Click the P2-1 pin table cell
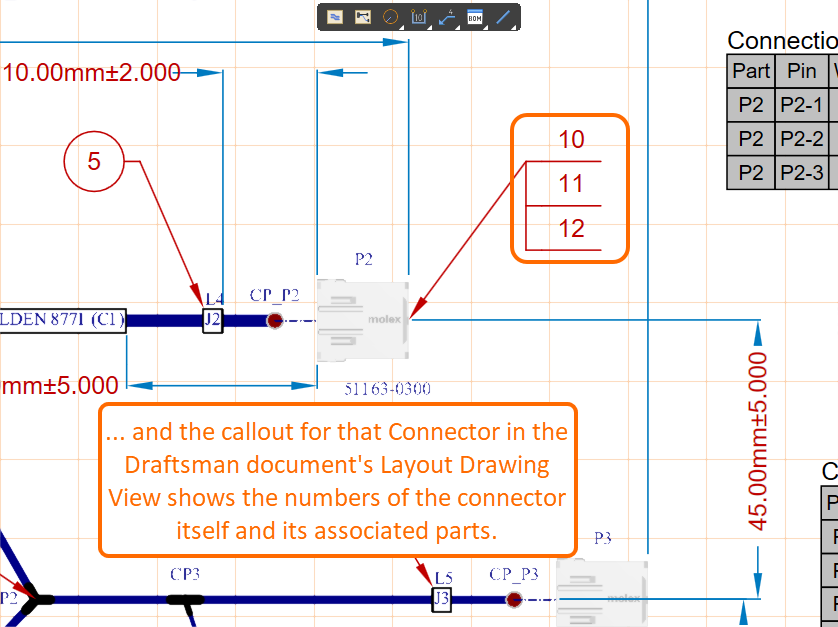Viewport: 838px width, 627px height. click(x=802, y=105)
